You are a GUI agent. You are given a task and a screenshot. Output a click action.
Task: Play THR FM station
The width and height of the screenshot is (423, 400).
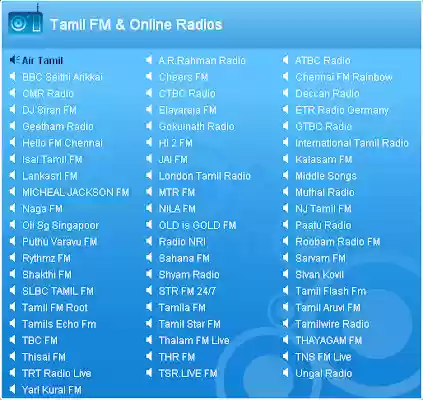[177, 357]
